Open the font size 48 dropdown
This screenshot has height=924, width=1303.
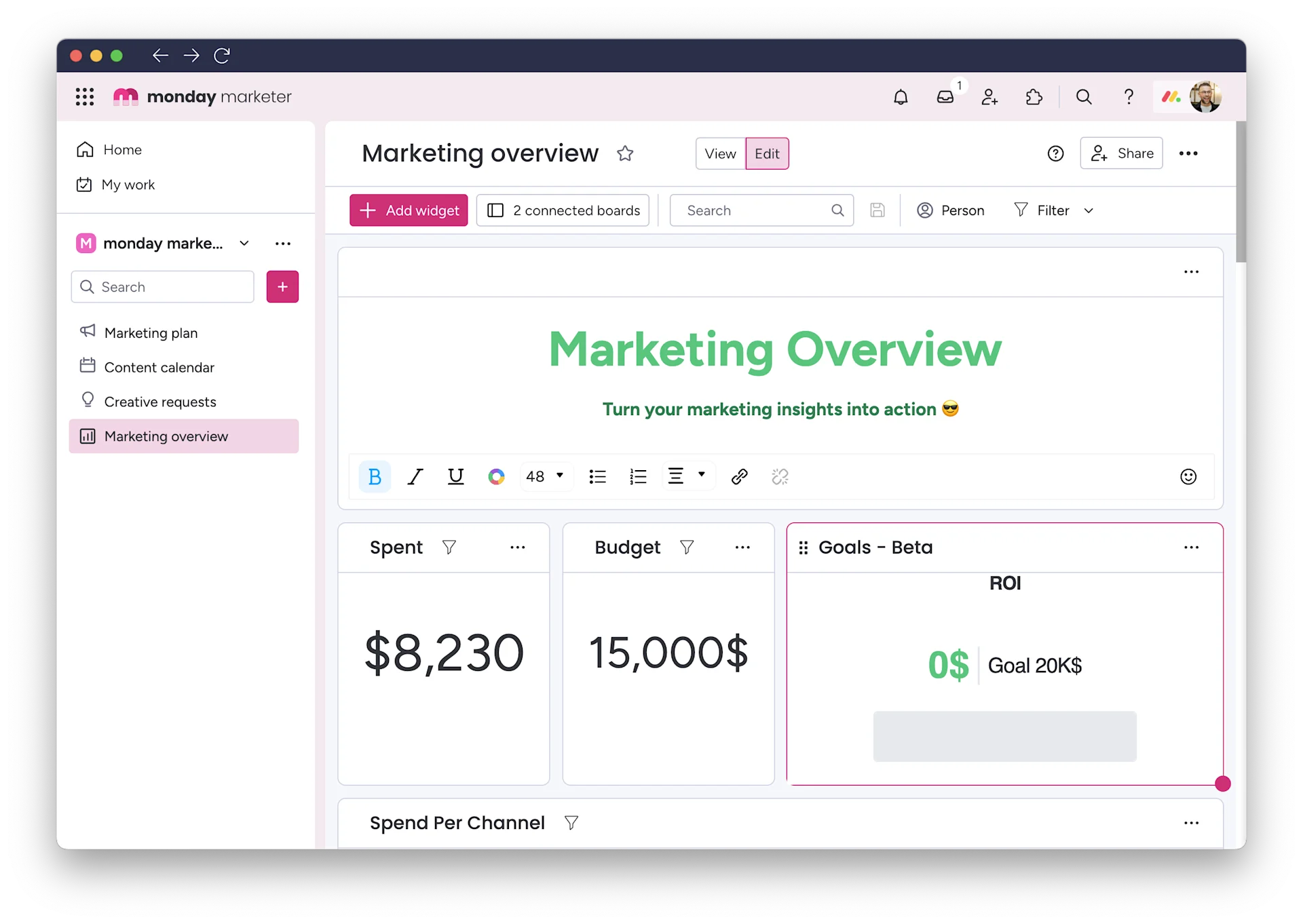[x=546, y=476]
